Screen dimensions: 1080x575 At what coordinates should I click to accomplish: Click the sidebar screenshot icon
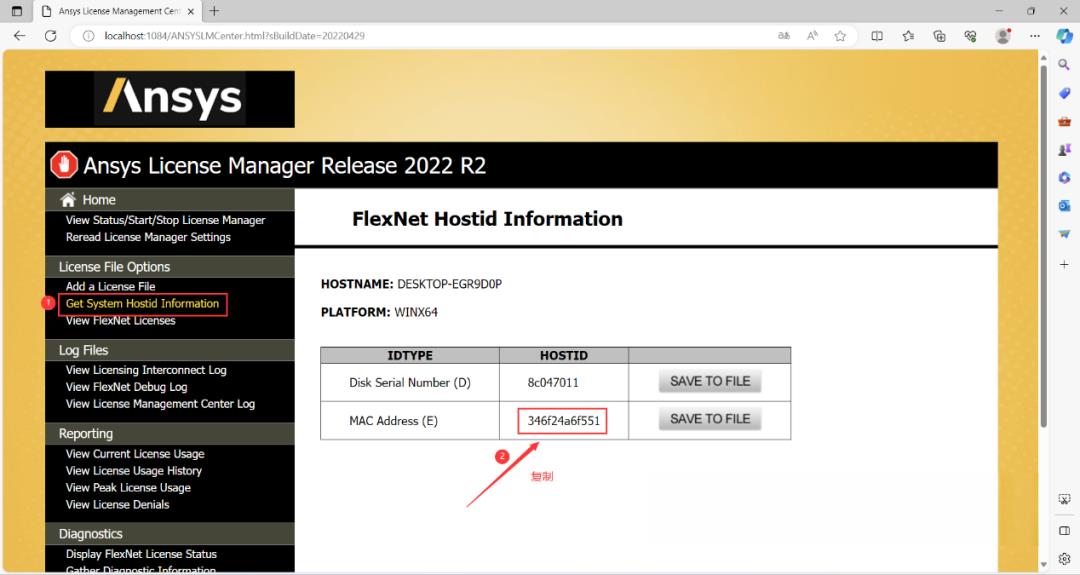point(1064,499)
